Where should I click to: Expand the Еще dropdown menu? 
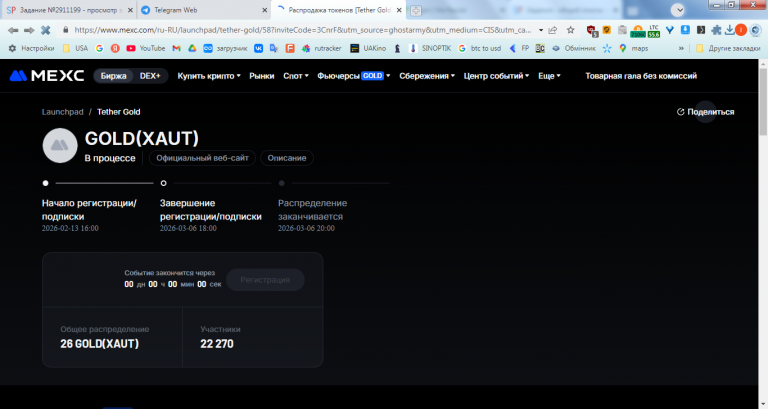(549, 76)
